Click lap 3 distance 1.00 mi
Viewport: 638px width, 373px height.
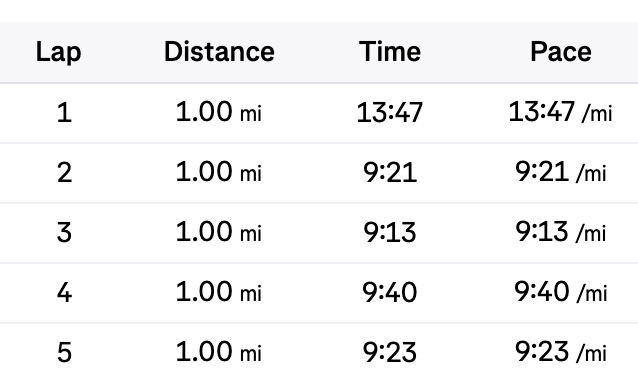pyautogui.click(x=219, y=231)
